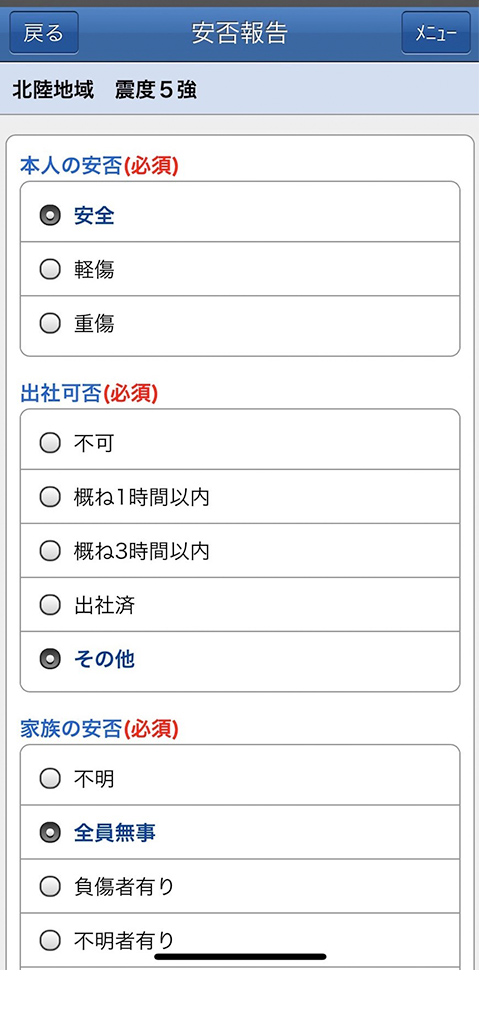Select the 軽傷 radio option

(240, 269)
